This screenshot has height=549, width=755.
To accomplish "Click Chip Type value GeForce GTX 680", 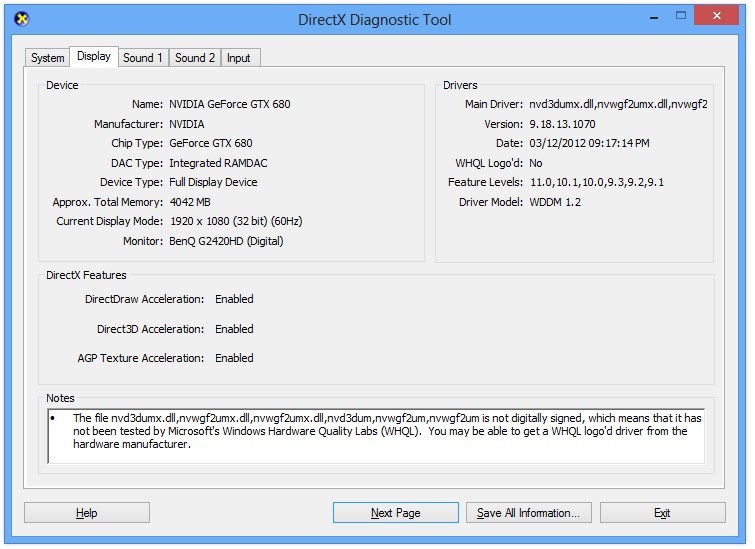I will (x=211, y=144).
